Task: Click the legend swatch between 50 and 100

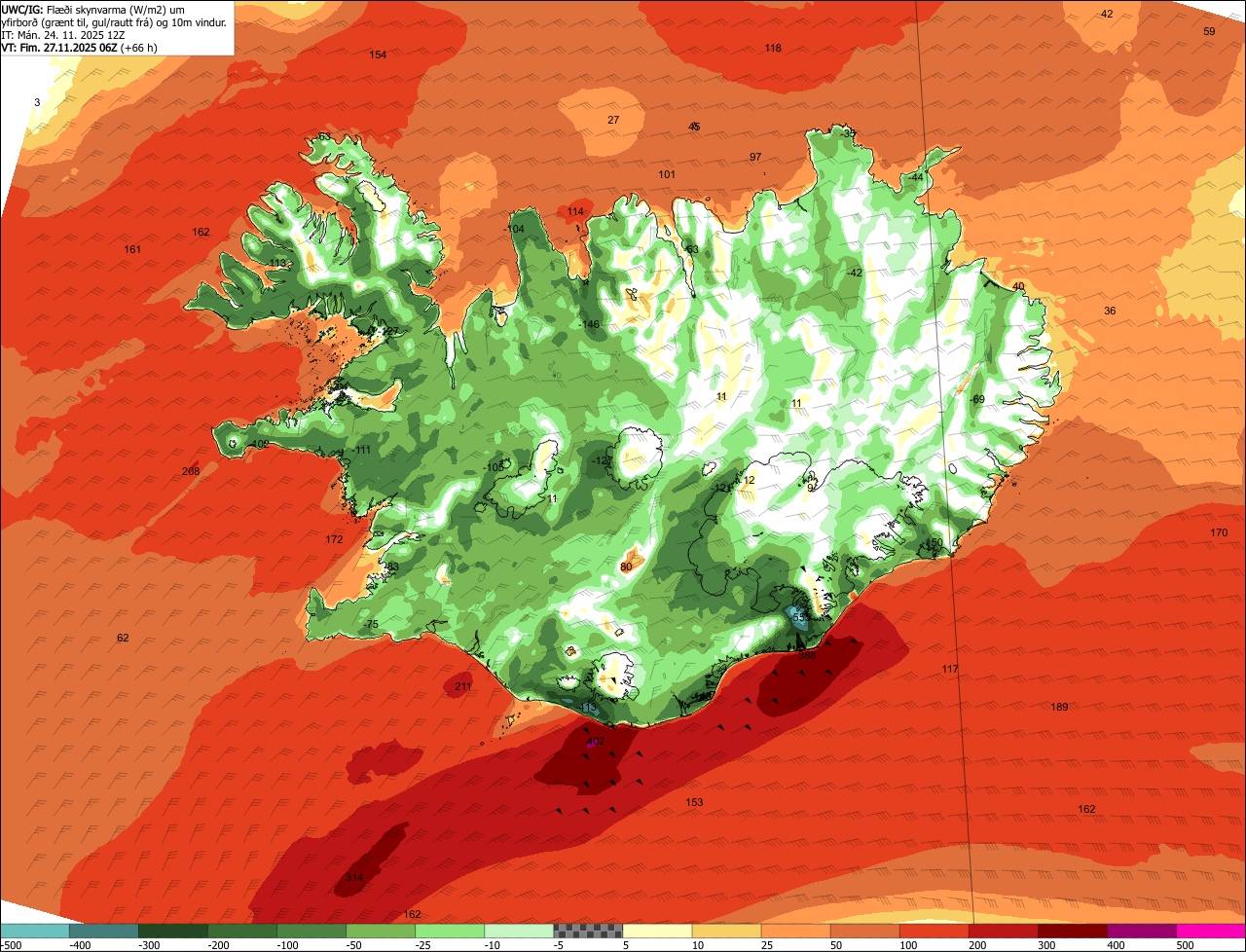Action: pyautogui.click(x=865, y=931)
